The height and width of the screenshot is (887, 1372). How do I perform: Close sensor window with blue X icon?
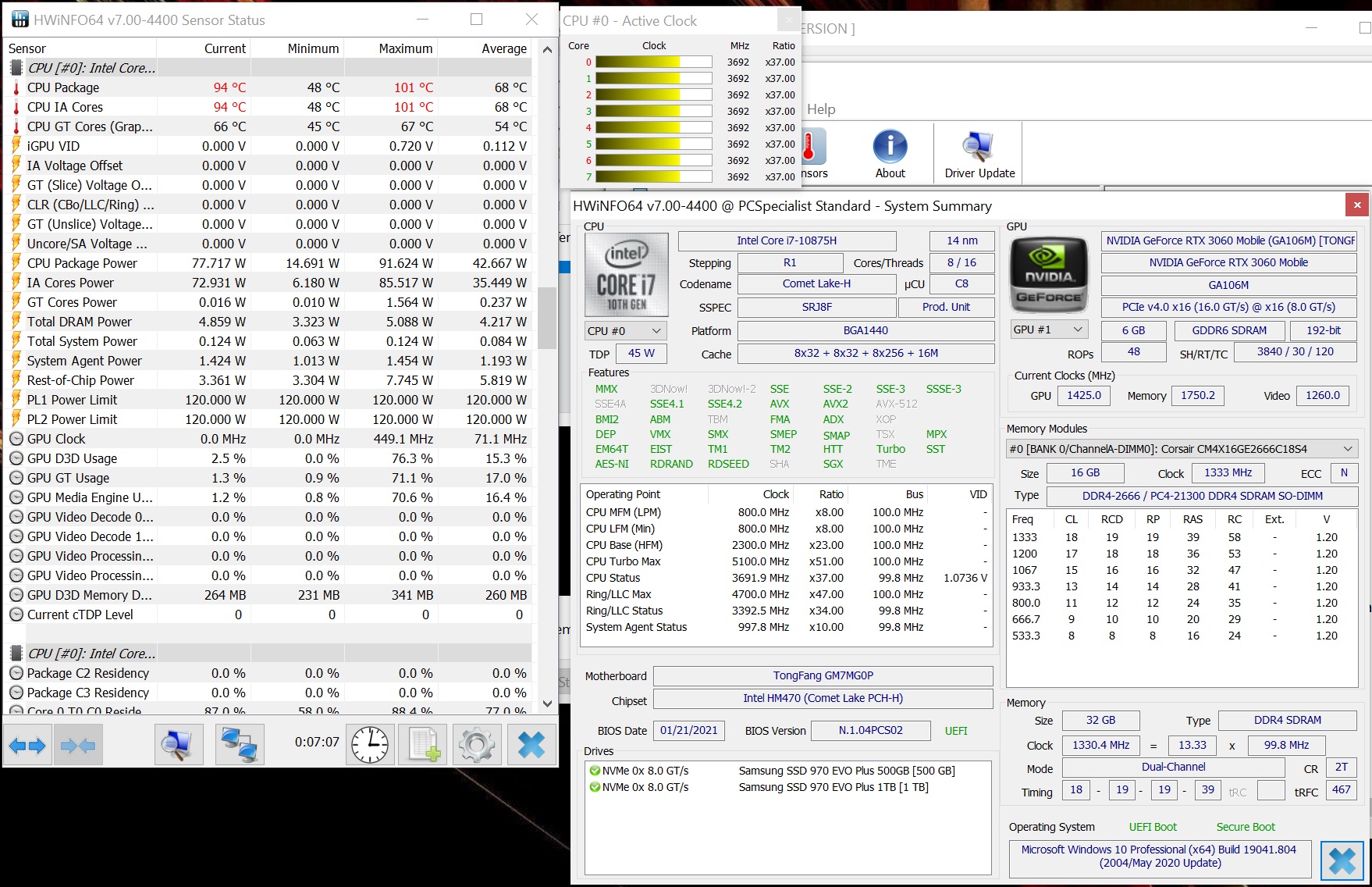pyautogui.click(x=531, y=745)
